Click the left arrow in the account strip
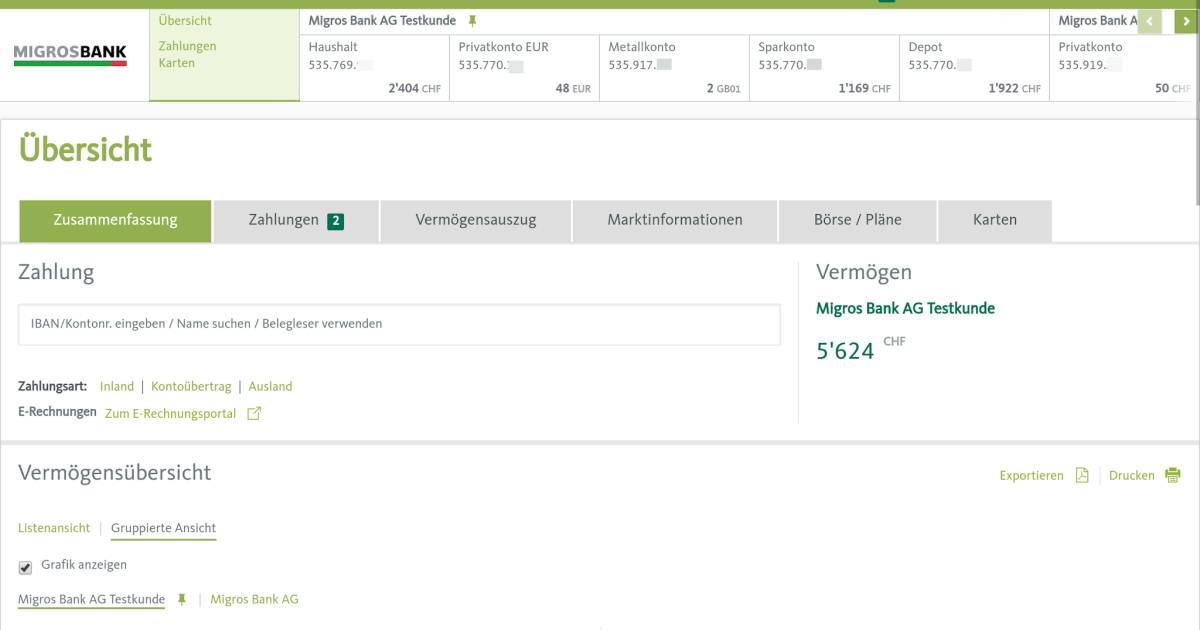1200x630 pixels. point(1150,20)
